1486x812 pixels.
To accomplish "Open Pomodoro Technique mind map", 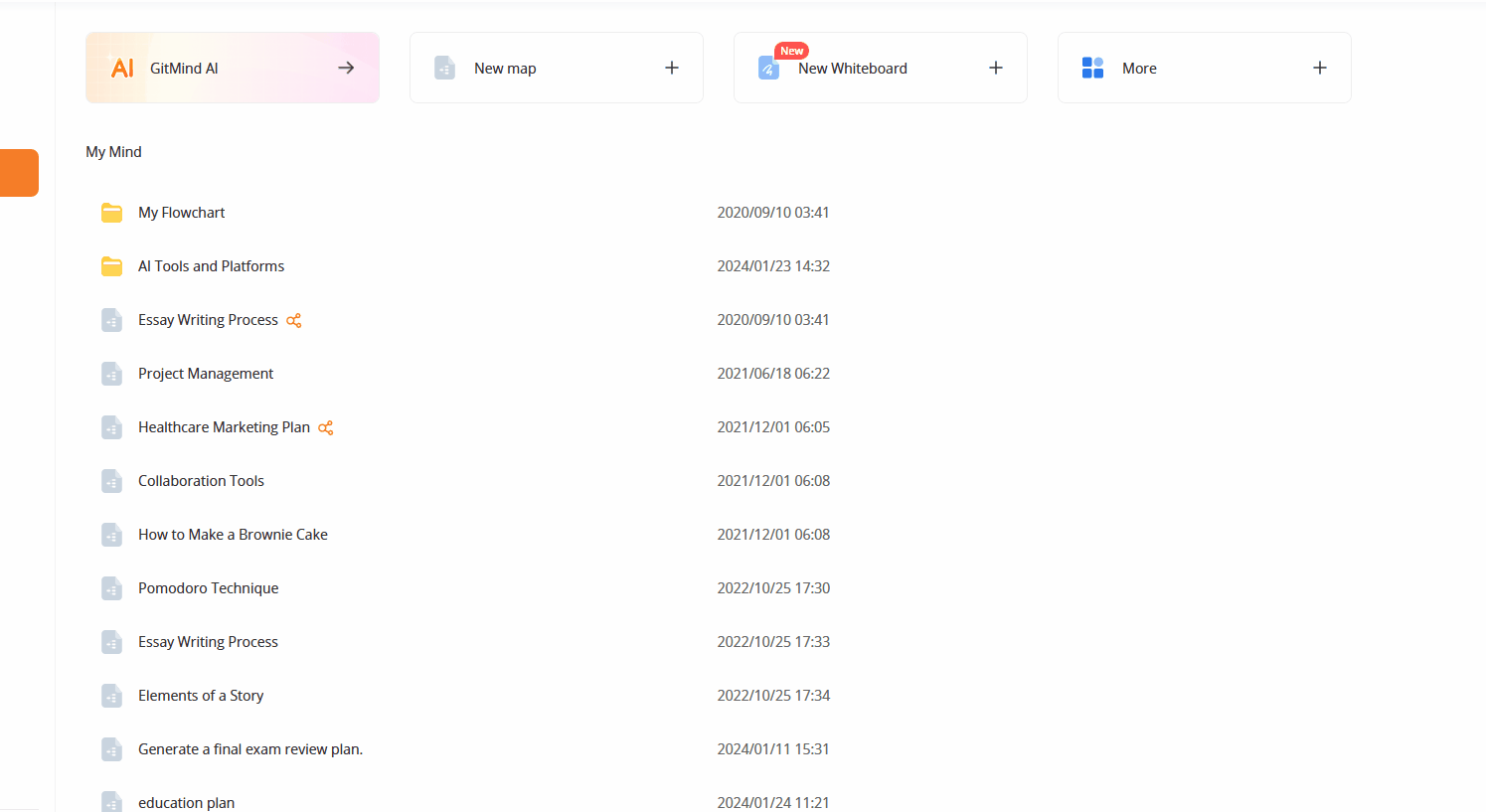I will [208, 588].
